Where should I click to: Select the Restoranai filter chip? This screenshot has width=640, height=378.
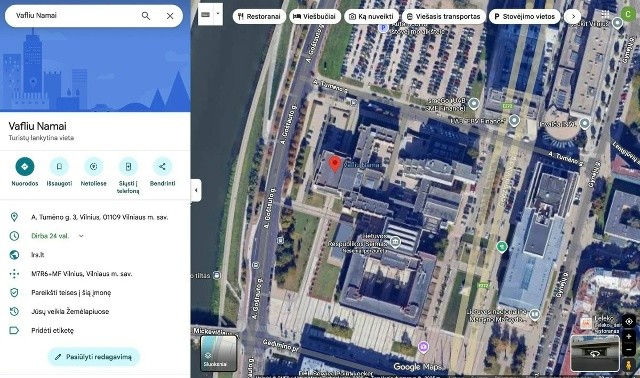[x=259, y=16]
